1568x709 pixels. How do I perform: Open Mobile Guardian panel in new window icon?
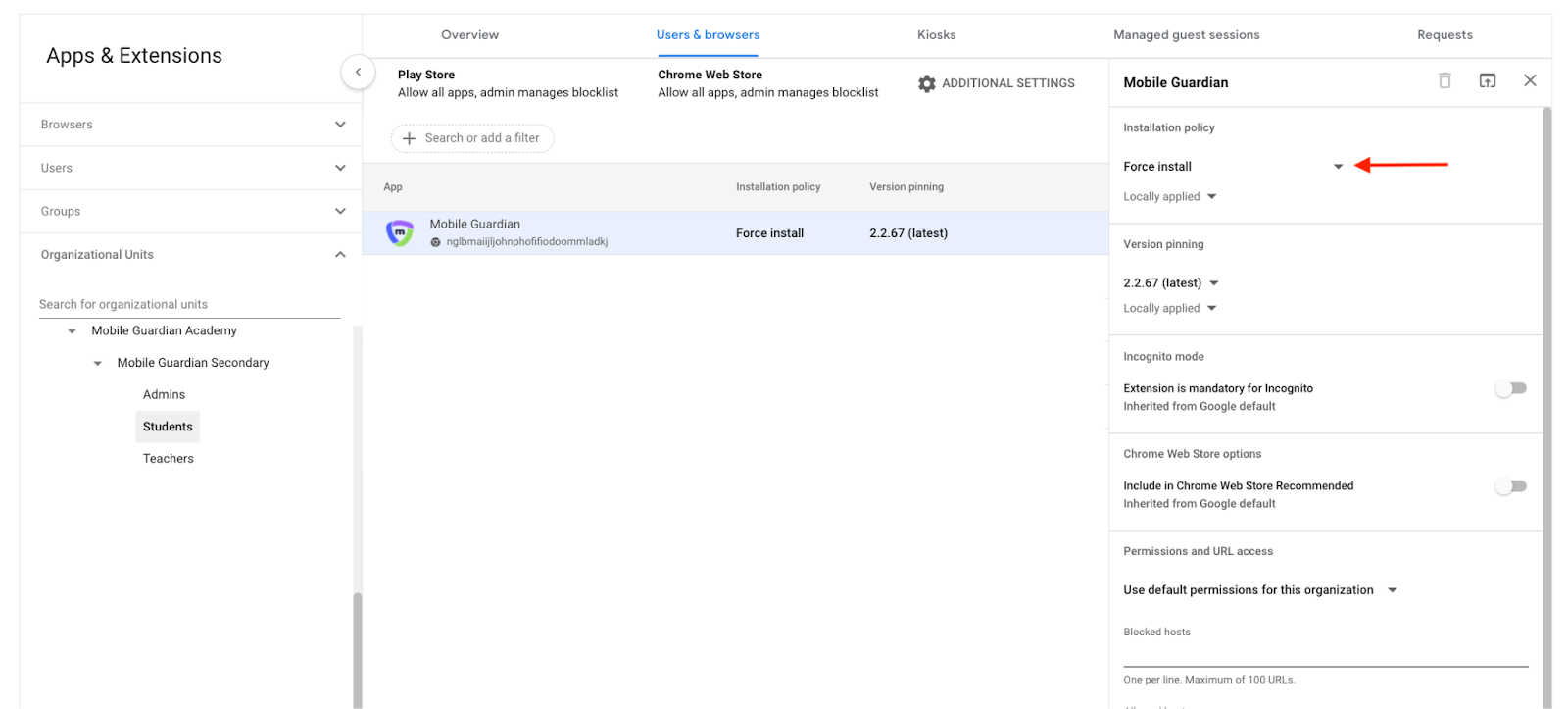click(1487, 80)
